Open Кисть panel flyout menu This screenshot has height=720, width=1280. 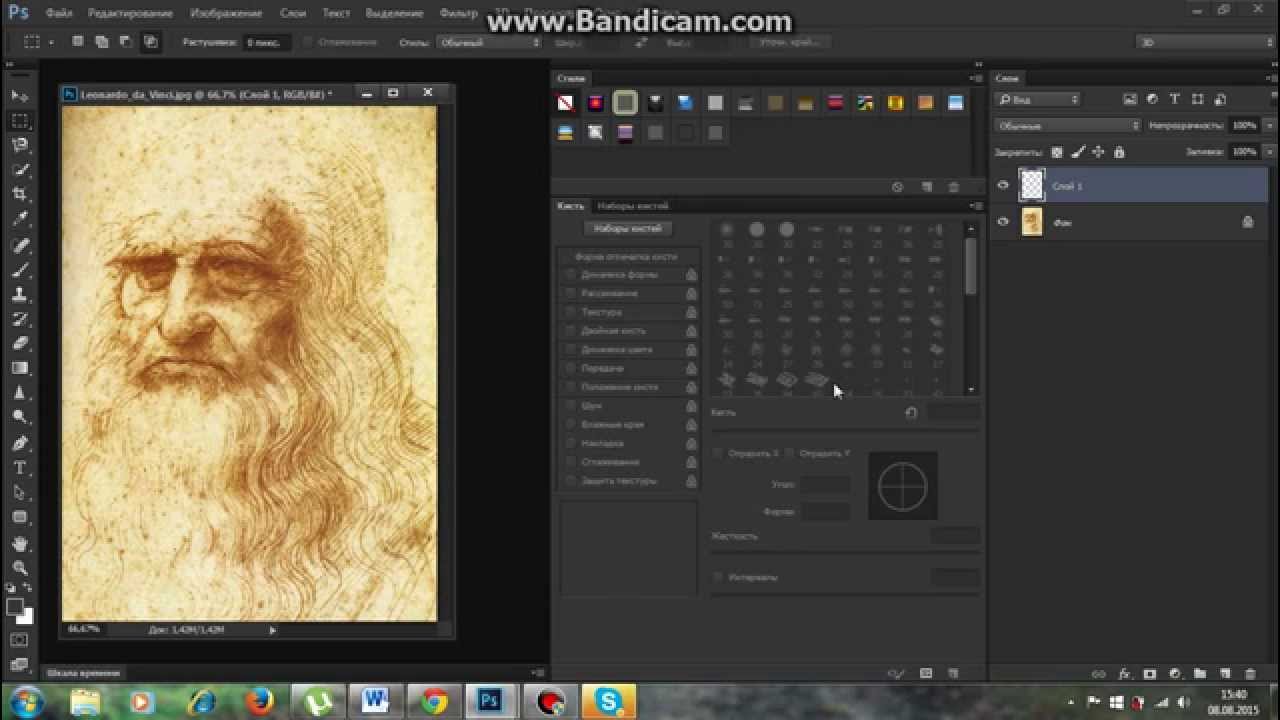point(976,206)
